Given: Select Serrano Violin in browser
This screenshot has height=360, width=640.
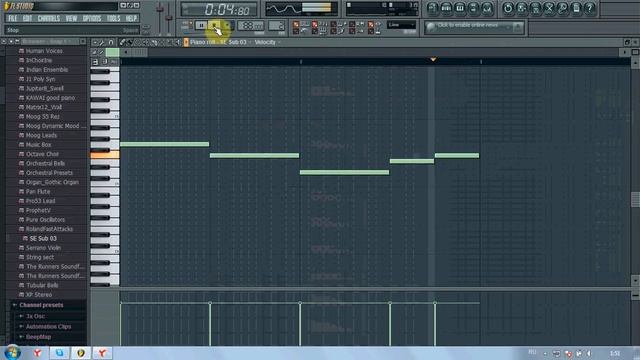Looking at the screenshot, I should click(43, 248).
